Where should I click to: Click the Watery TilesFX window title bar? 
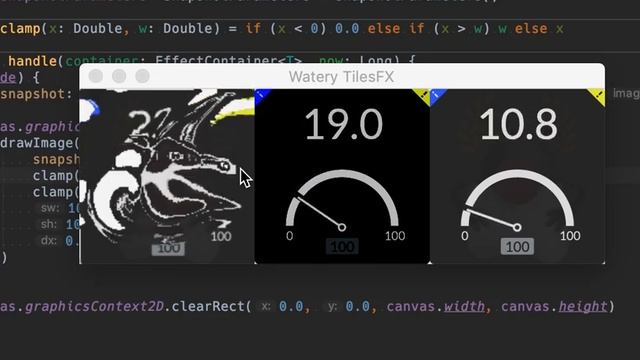[x=342, y=76]
